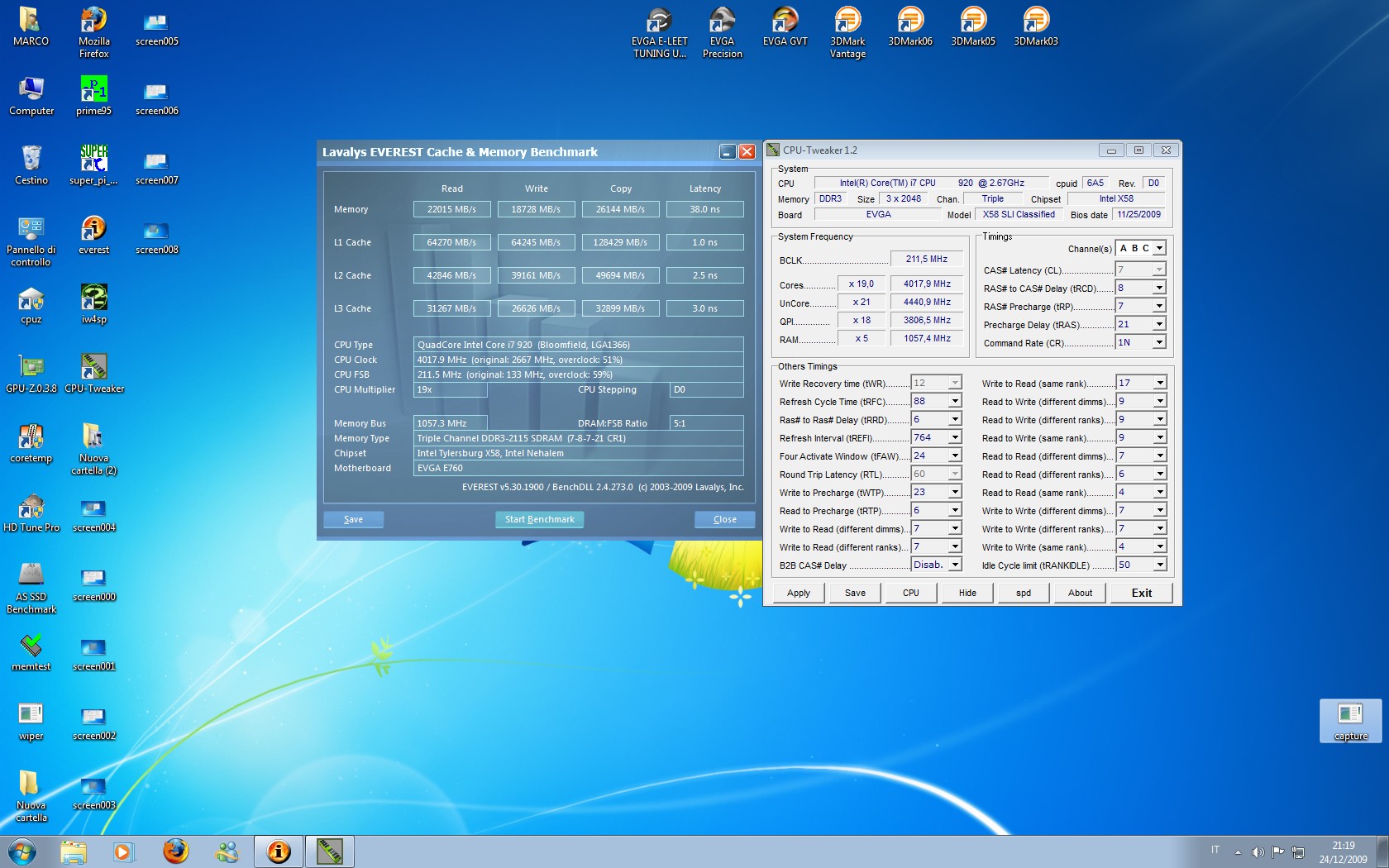Click the spd button in CPU-Tweaker
Viewport: 1389px width, 868px height.
click(1024, 593)
